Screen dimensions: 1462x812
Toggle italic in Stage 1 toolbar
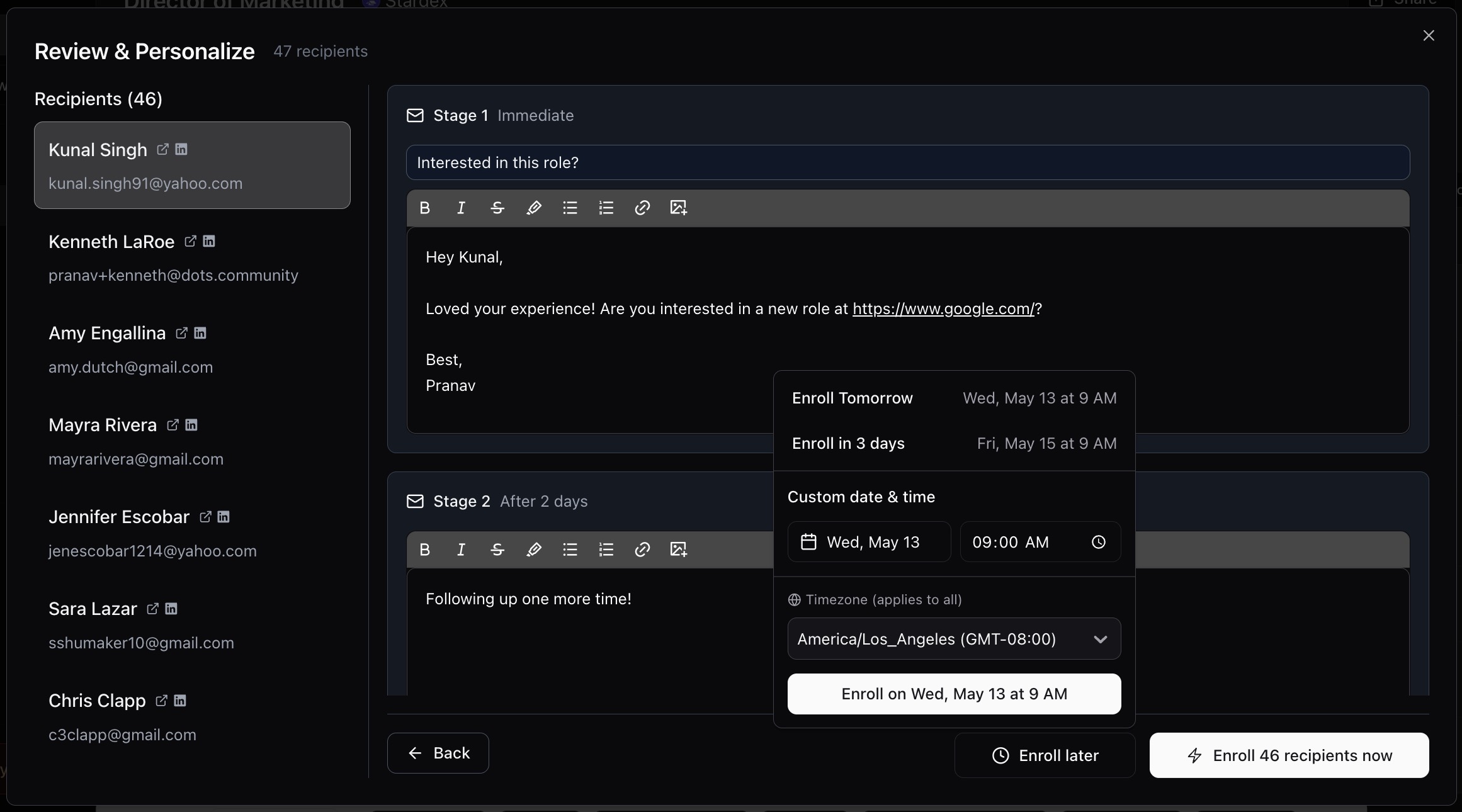461,208
